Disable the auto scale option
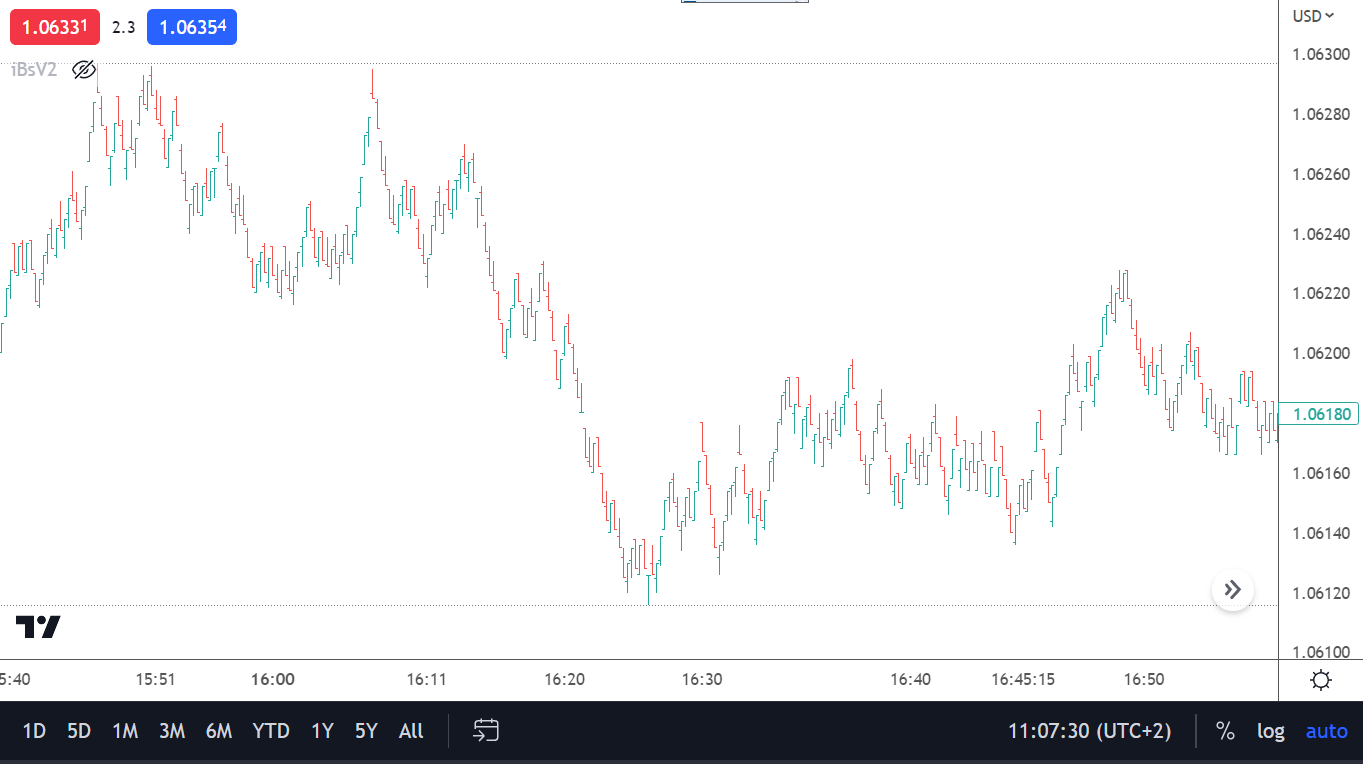This screenshot has width=1363, height=764. click(x=1327, y=731)
